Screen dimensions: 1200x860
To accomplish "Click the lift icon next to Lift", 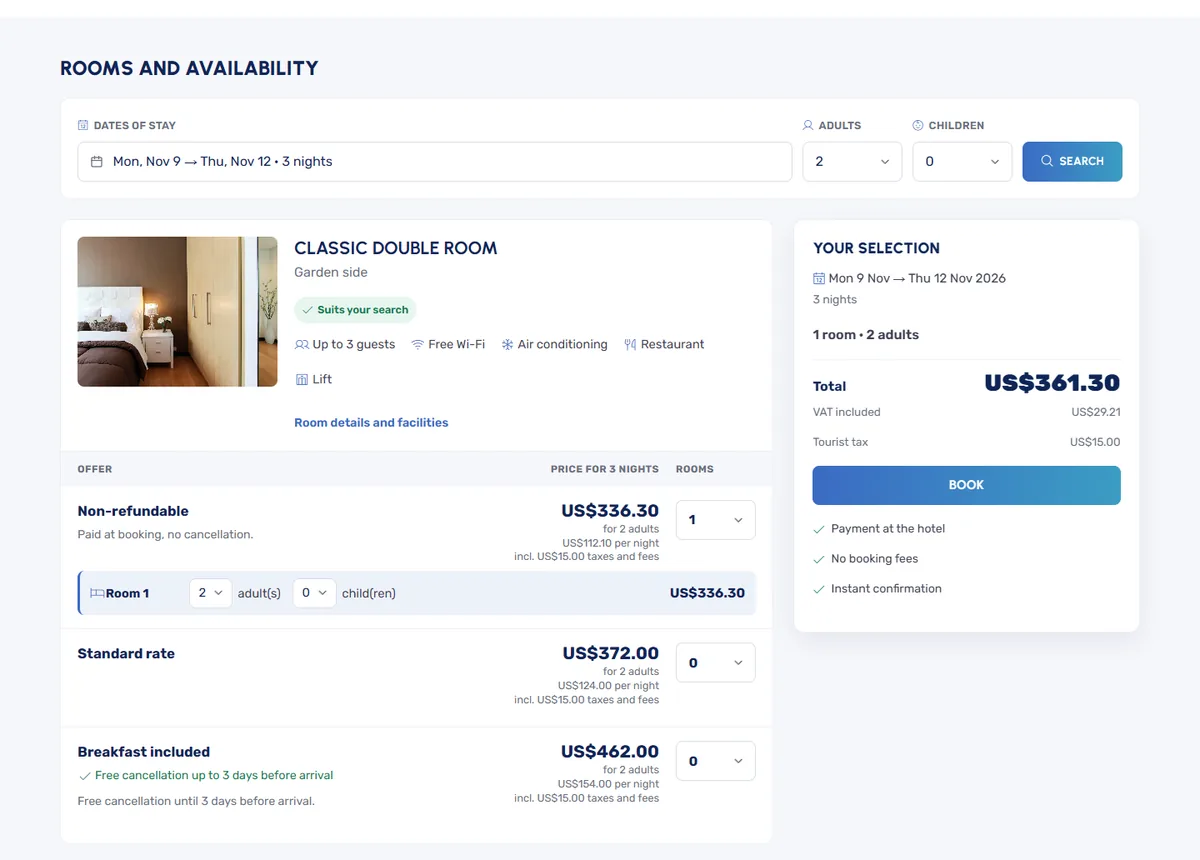I will (301, 380).
